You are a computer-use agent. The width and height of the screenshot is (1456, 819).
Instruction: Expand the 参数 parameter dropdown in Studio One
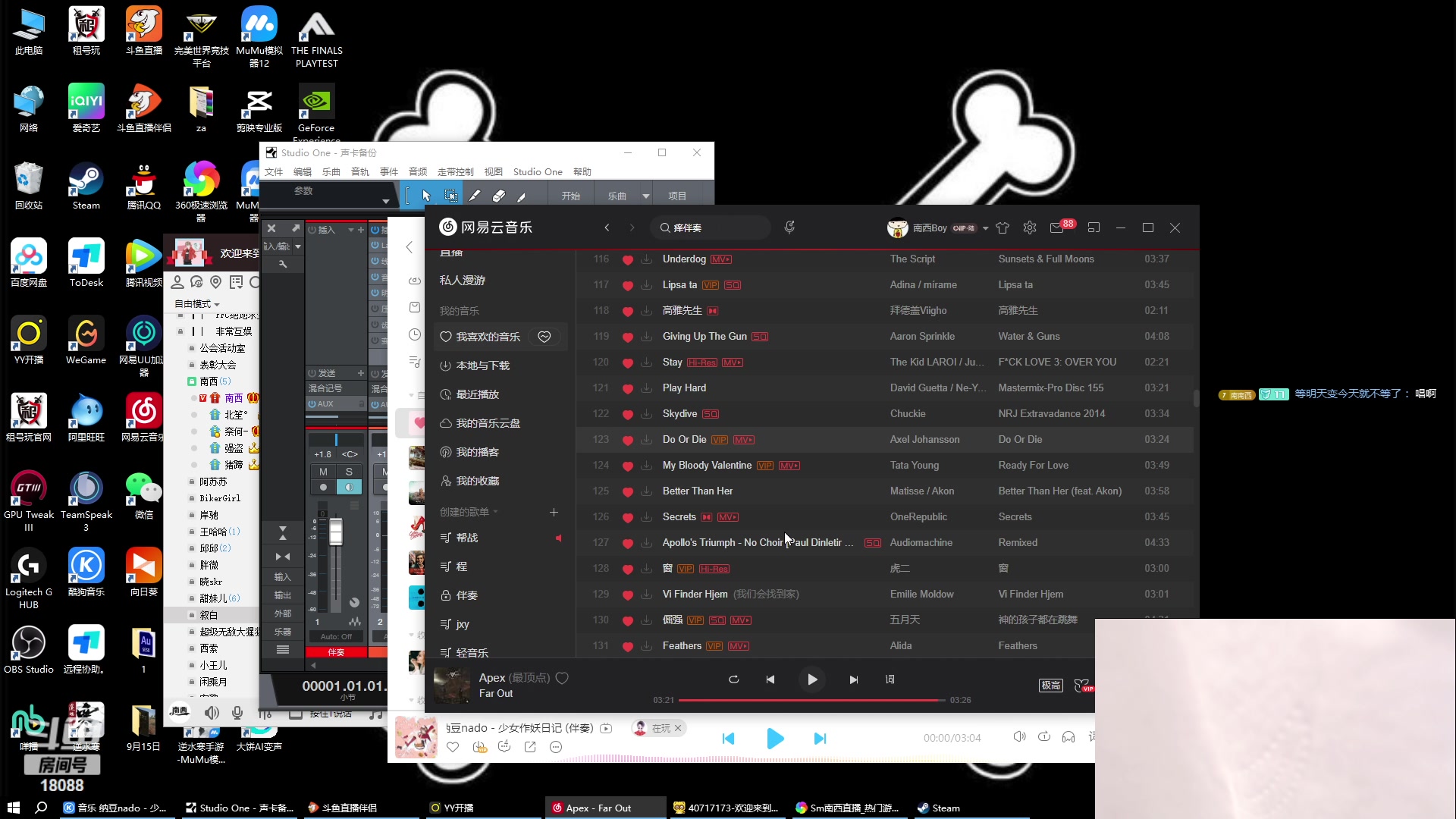pos(385,201)
